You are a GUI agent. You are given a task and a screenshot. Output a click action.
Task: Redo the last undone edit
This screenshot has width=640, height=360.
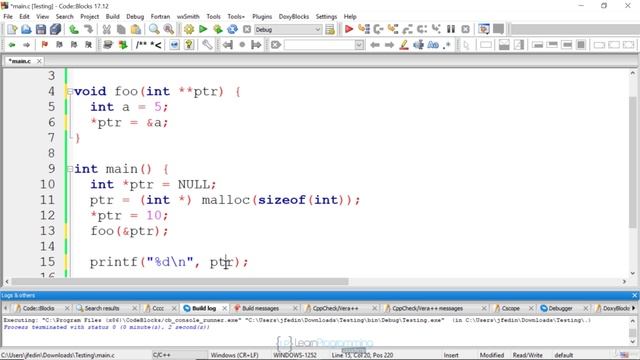[x=88, y=29]
